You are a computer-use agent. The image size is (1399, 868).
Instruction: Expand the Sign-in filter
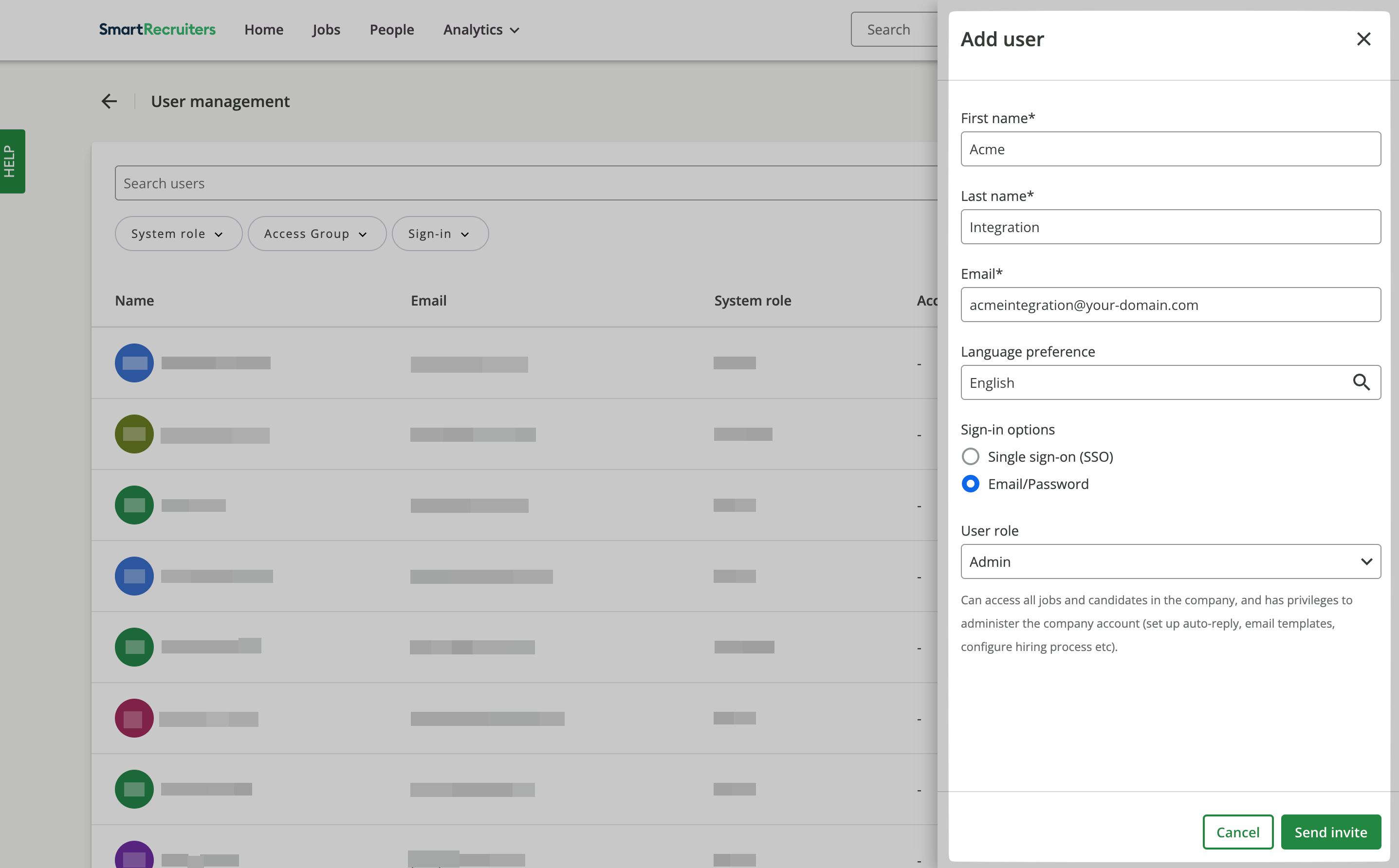pyautogui.click(x=440, y=234)
